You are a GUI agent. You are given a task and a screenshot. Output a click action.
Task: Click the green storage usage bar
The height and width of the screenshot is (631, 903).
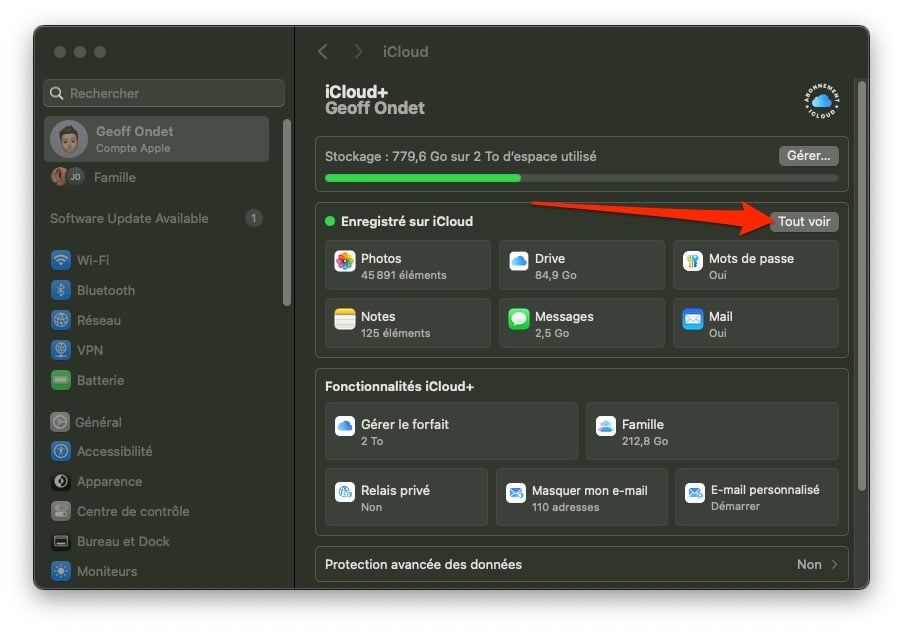tap(423, 178)
